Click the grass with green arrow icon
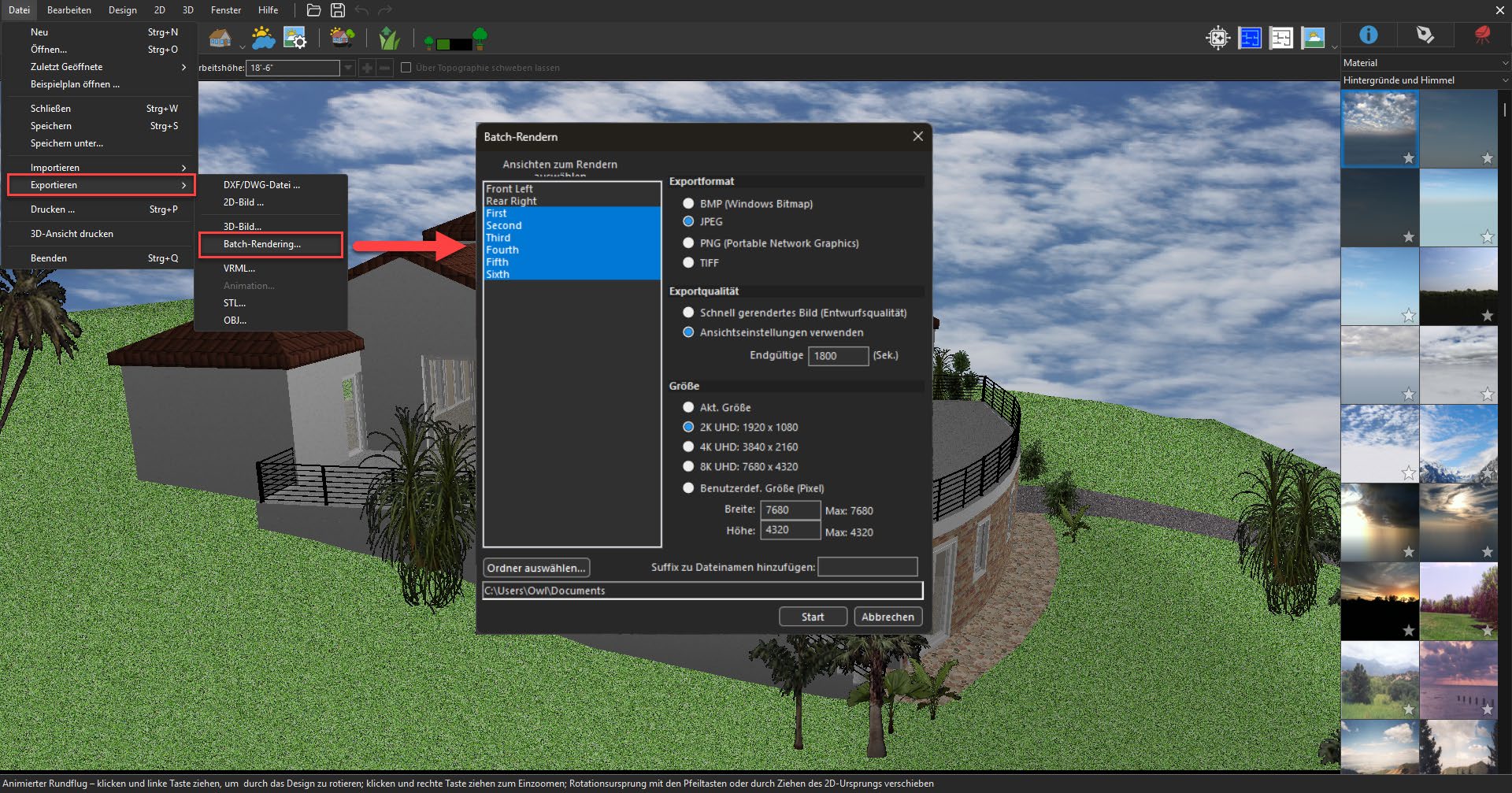 pos(389,38)
